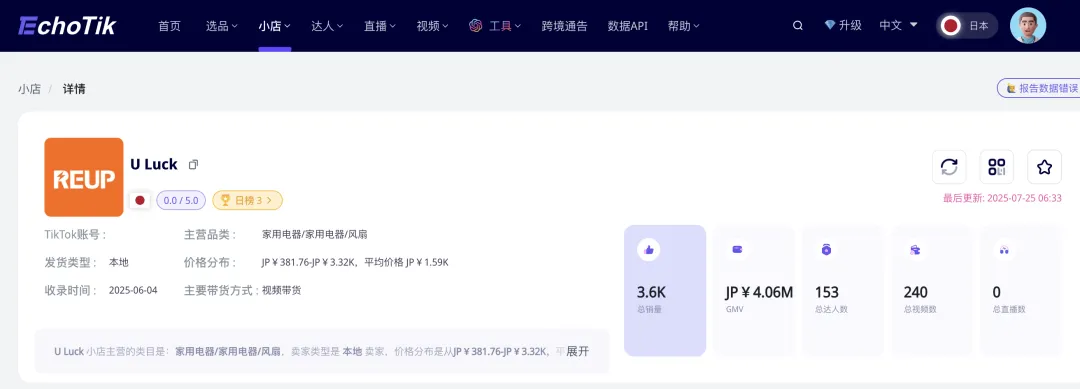Viewport: 1080px width, 389px height.
Task: Click the 0.0 / 5.0 rating badge
Action: click(181, 200)
